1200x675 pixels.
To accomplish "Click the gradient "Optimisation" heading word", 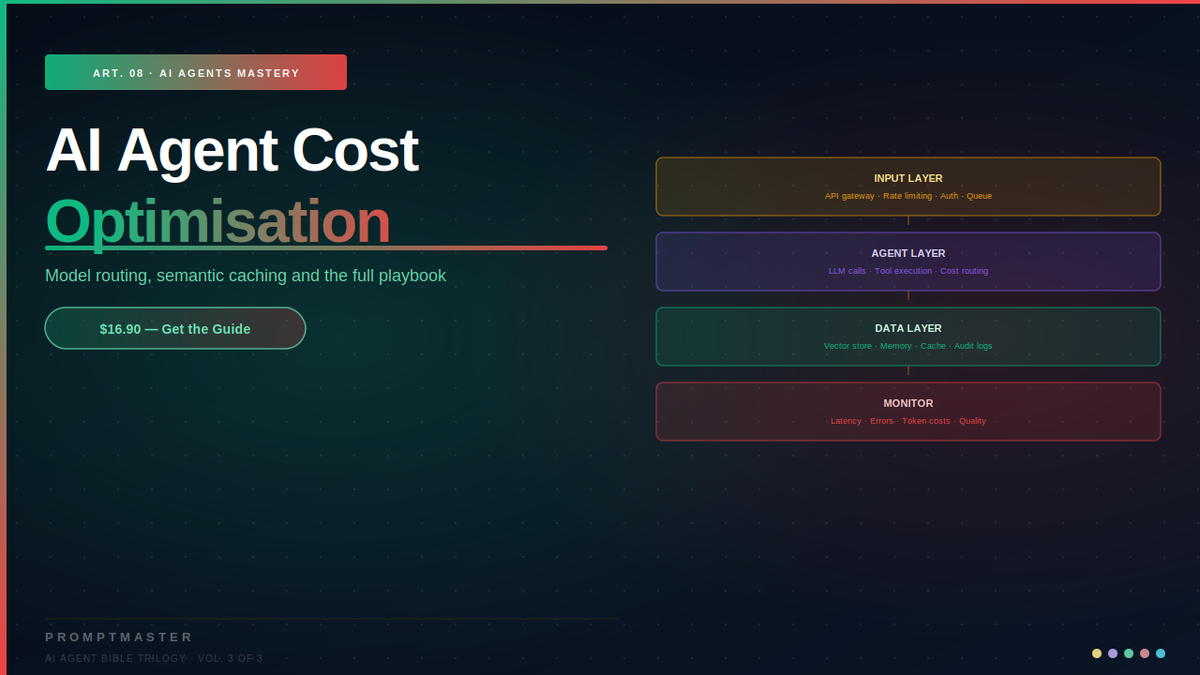I will coord(217,222).
